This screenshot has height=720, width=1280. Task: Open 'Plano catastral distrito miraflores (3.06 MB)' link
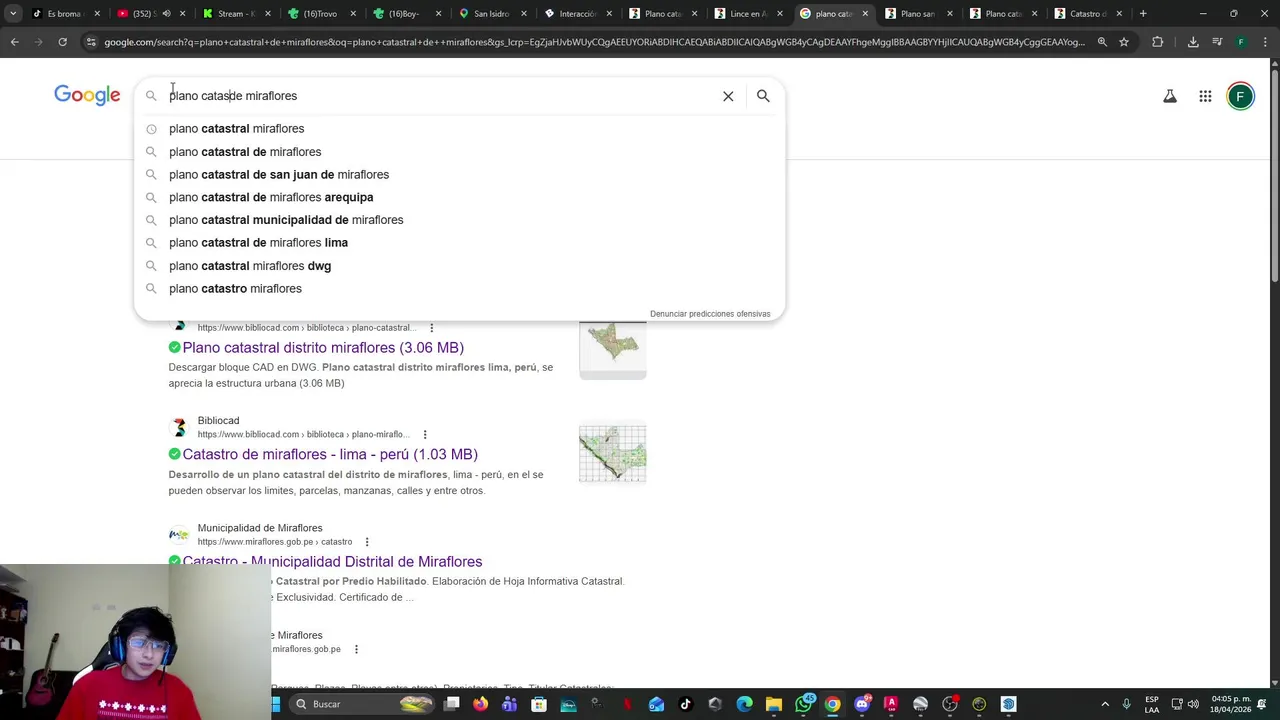tap(323, 347)
